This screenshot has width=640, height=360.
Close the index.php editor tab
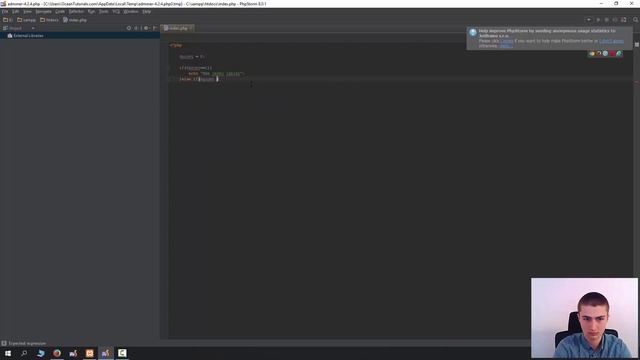coord(191,28)
